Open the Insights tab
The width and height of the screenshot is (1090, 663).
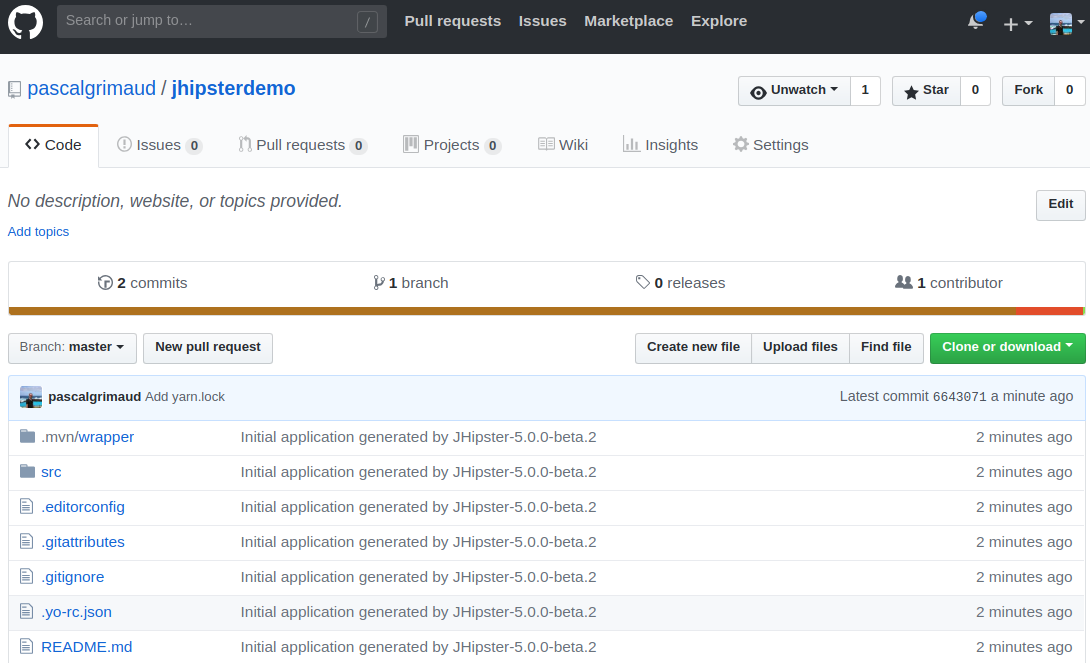click(660, 145)
